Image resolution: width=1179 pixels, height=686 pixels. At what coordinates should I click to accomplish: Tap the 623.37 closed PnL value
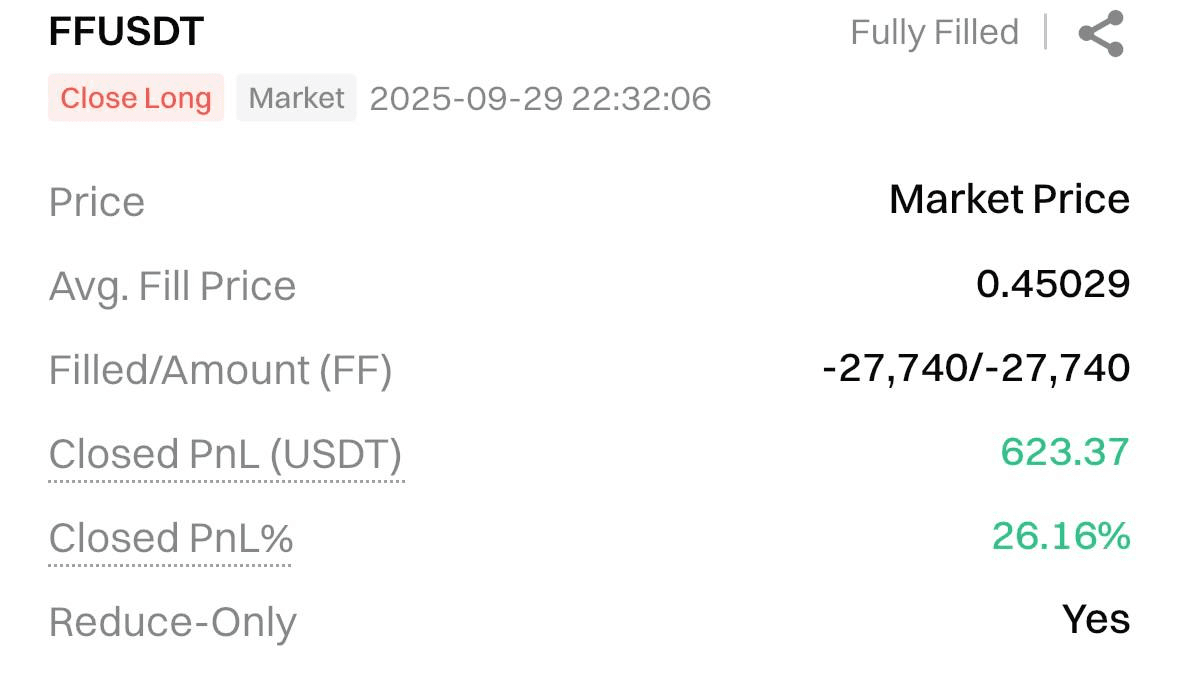pyautogui.click(x=1065, y=452)
